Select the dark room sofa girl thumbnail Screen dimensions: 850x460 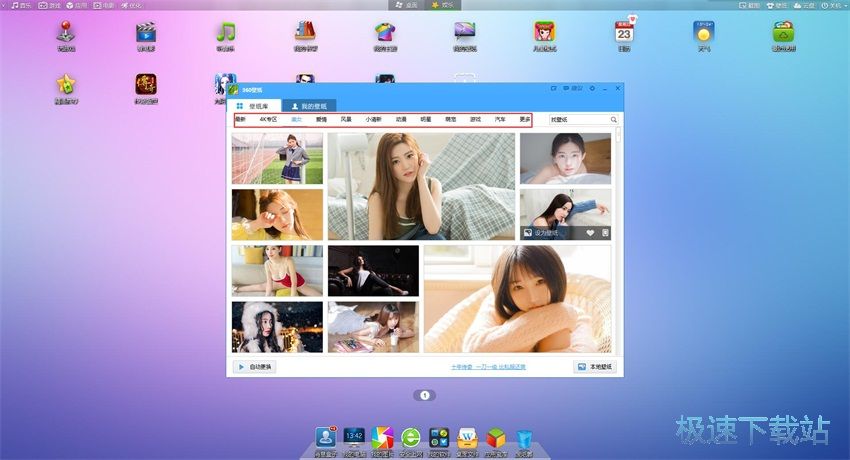click(373, 271)
